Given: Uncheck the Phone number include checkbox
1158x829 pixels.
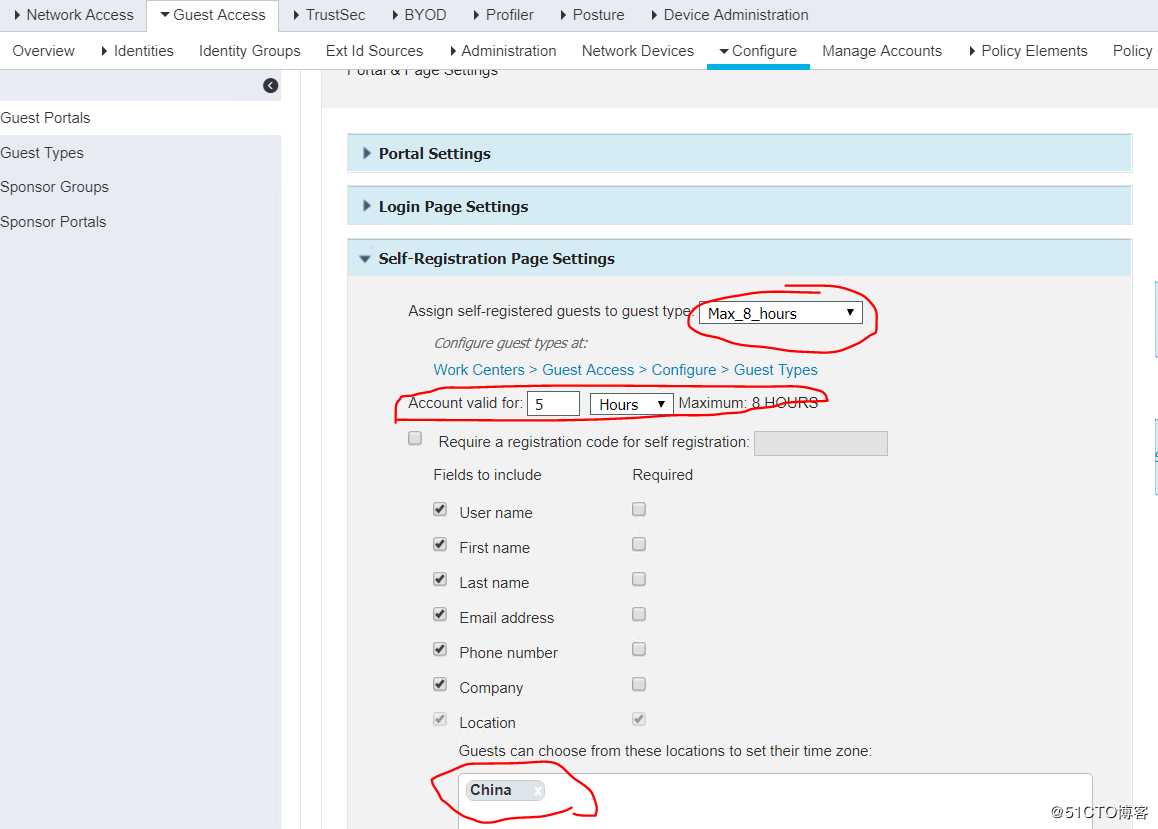Looking at the screenshot, I should pyautogui.click(x=440, y=649).
